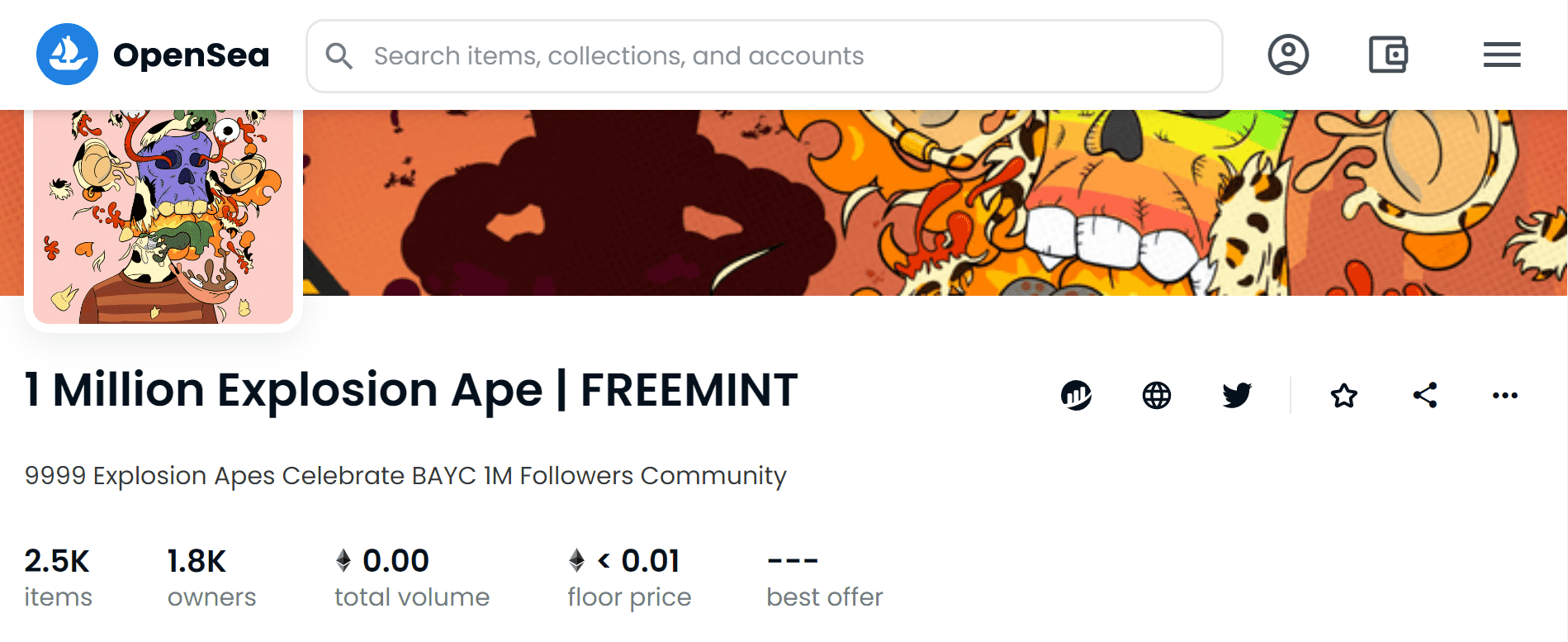Open the hamburger navigation menu
This screenshot has width=1568, height=642.
click(1501, 55)
